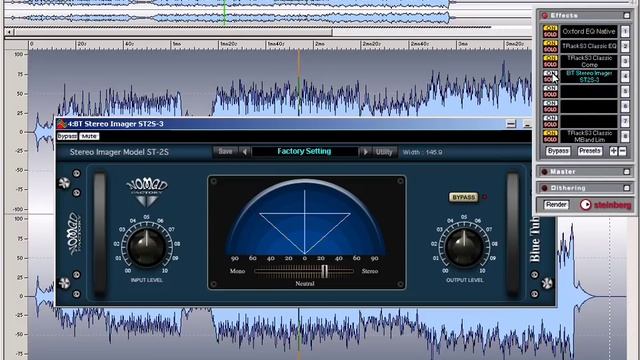The width and height of the screenshot is (640, 360).
Task: Solo the TRackS3 Classic EQ effect
Action: (x=550, y=49)
